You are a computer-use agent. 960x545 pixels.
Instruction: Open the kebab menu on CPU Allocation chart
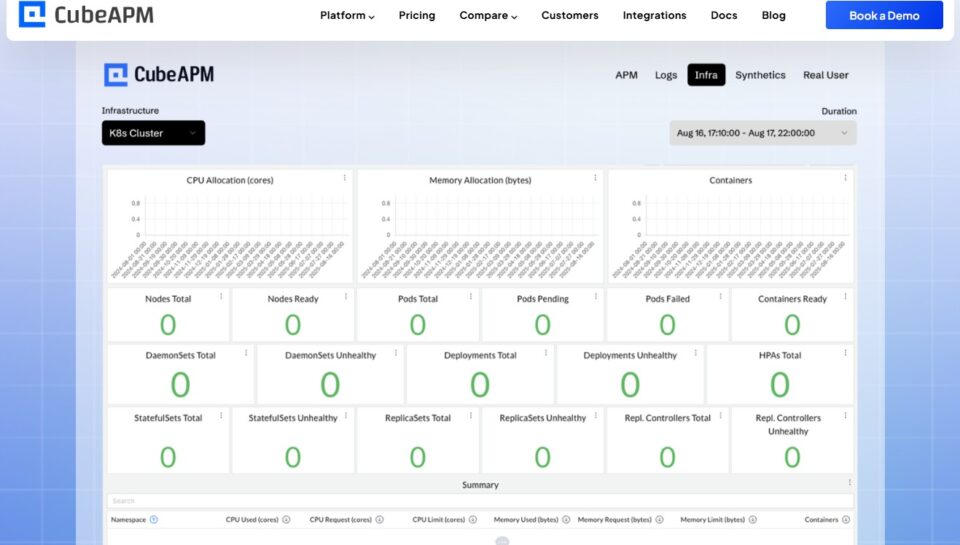point(345,178)
